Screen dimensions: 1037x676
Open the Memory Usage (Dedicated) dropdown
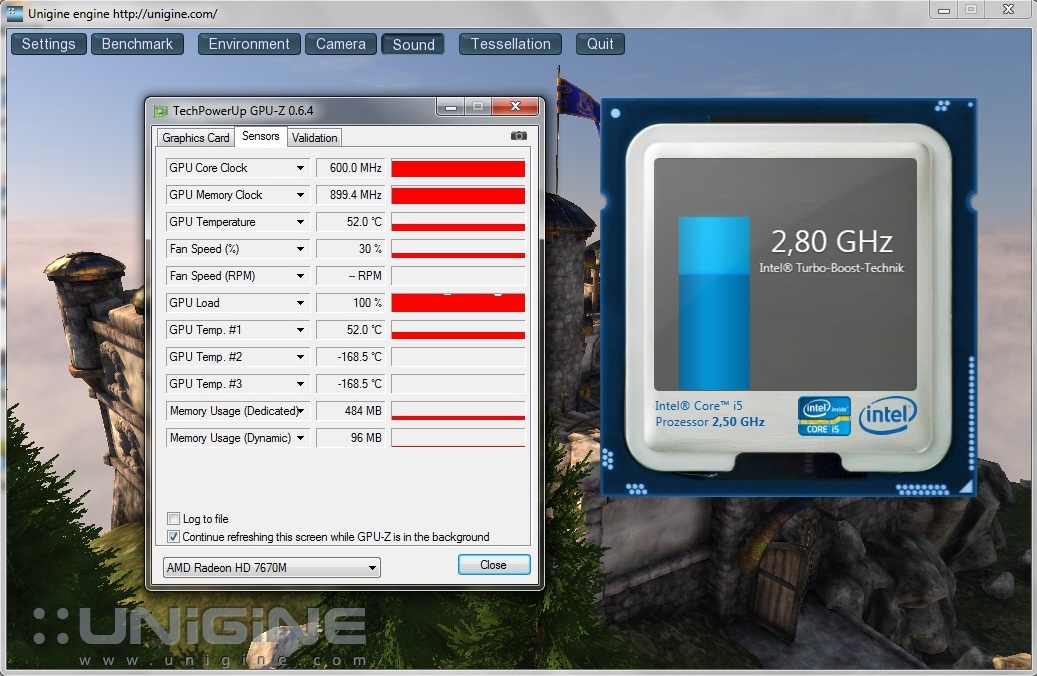[300, 411]
